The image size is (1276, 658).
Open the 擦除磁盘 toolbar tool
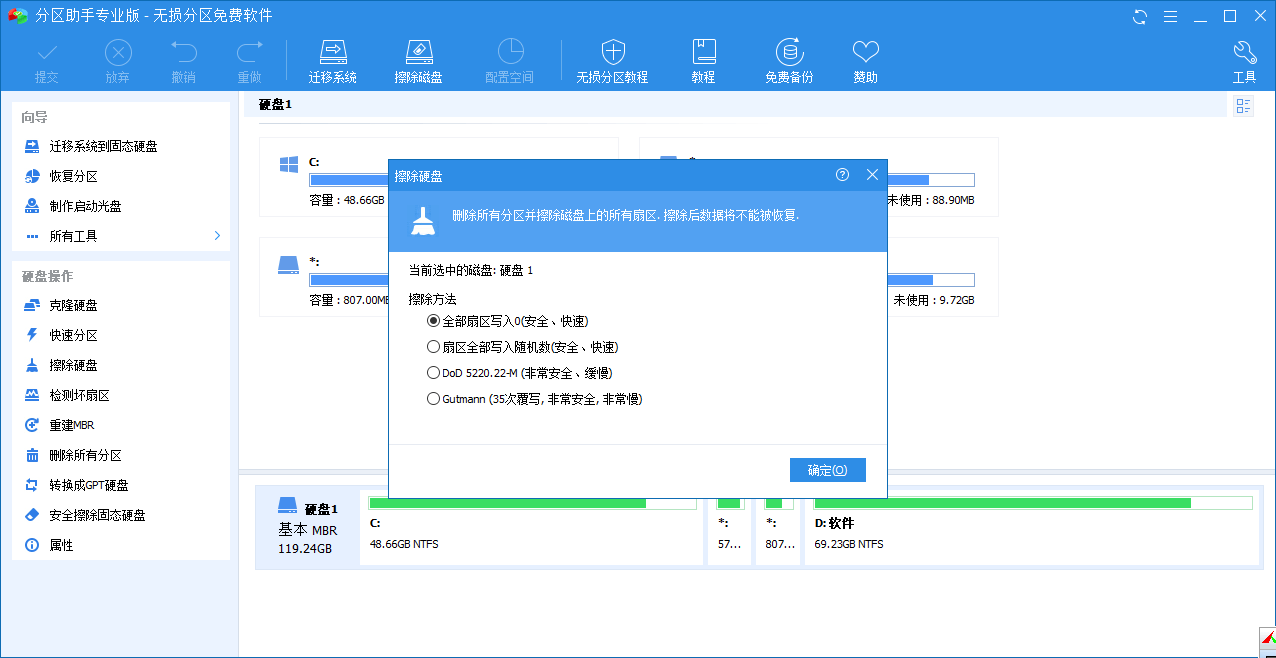tap(419, 60)
